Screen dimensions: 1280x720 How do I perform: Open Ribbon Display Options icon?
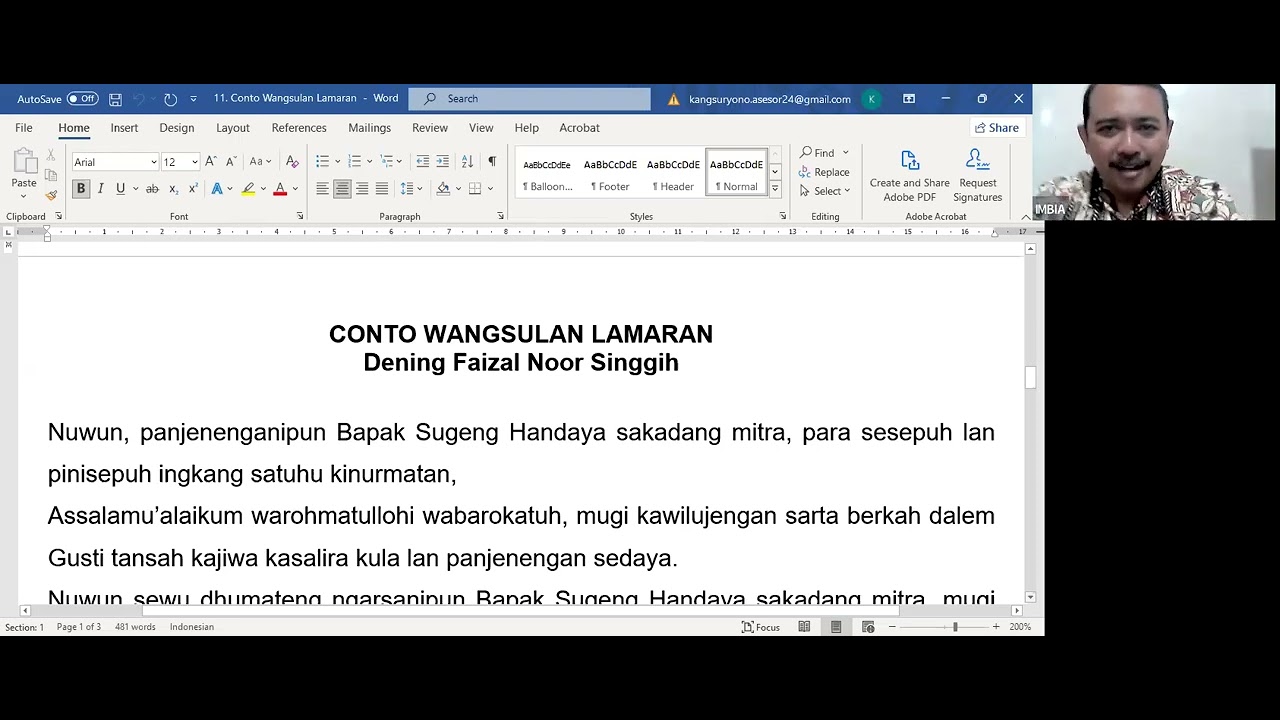click(909, 99)
